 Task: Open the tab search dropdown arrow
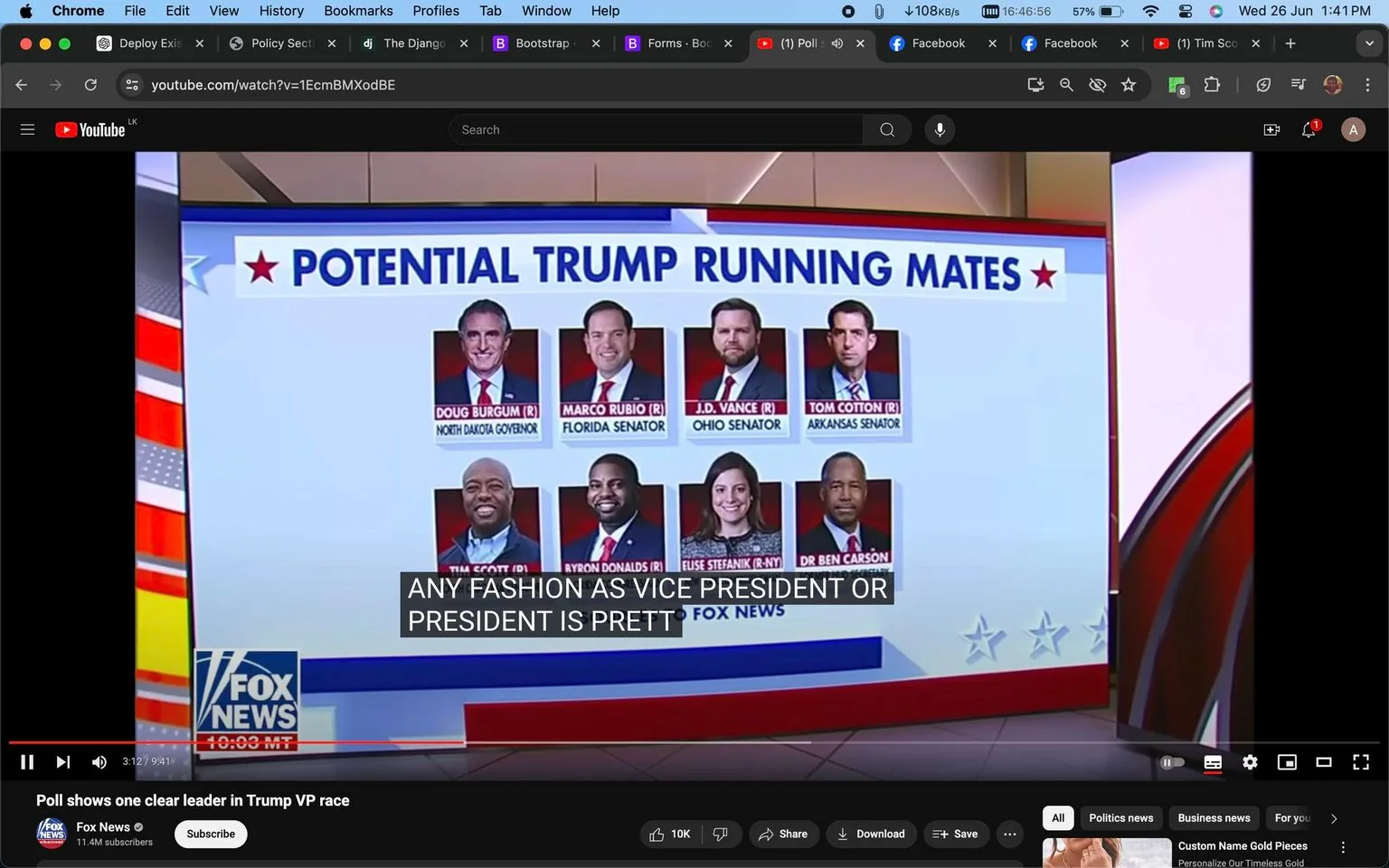click(x=1368, y=43)
